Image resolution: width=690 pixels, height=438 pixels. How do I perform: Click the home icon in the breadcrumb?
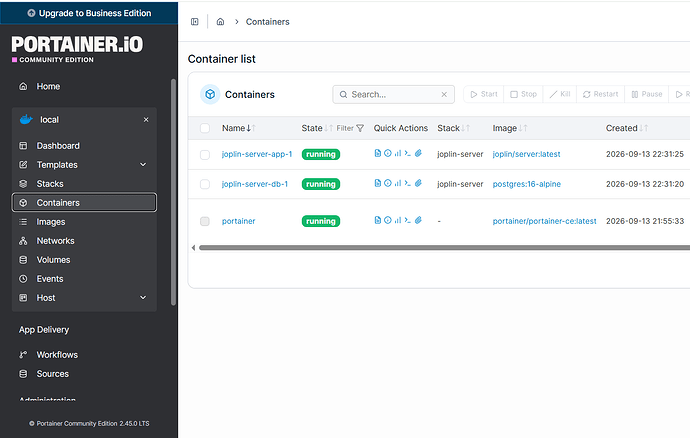pyautogui.click(x=220, y=22)
